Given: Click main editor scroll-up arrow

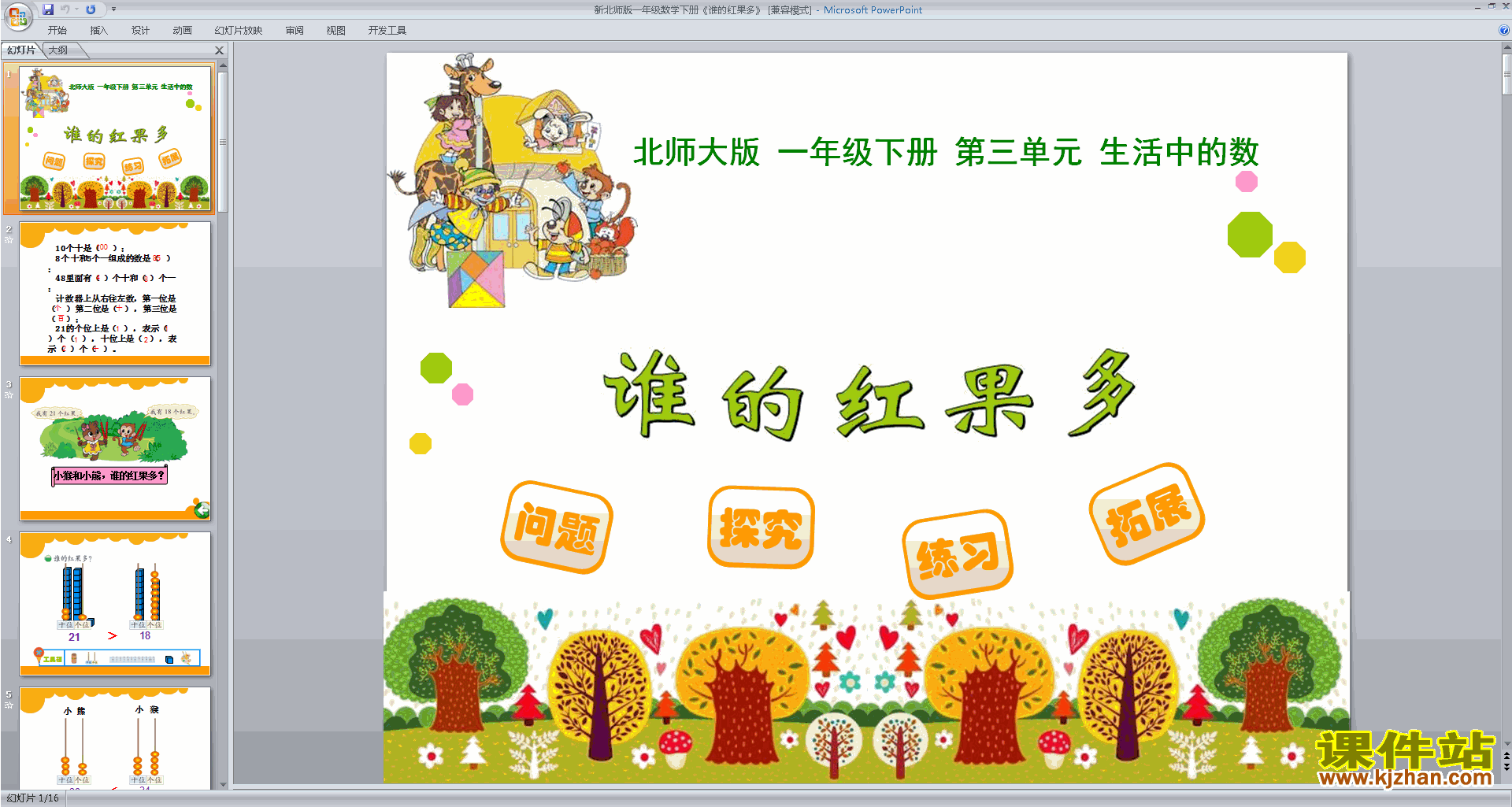Looking at the screenshot, I should point(1506,48).
